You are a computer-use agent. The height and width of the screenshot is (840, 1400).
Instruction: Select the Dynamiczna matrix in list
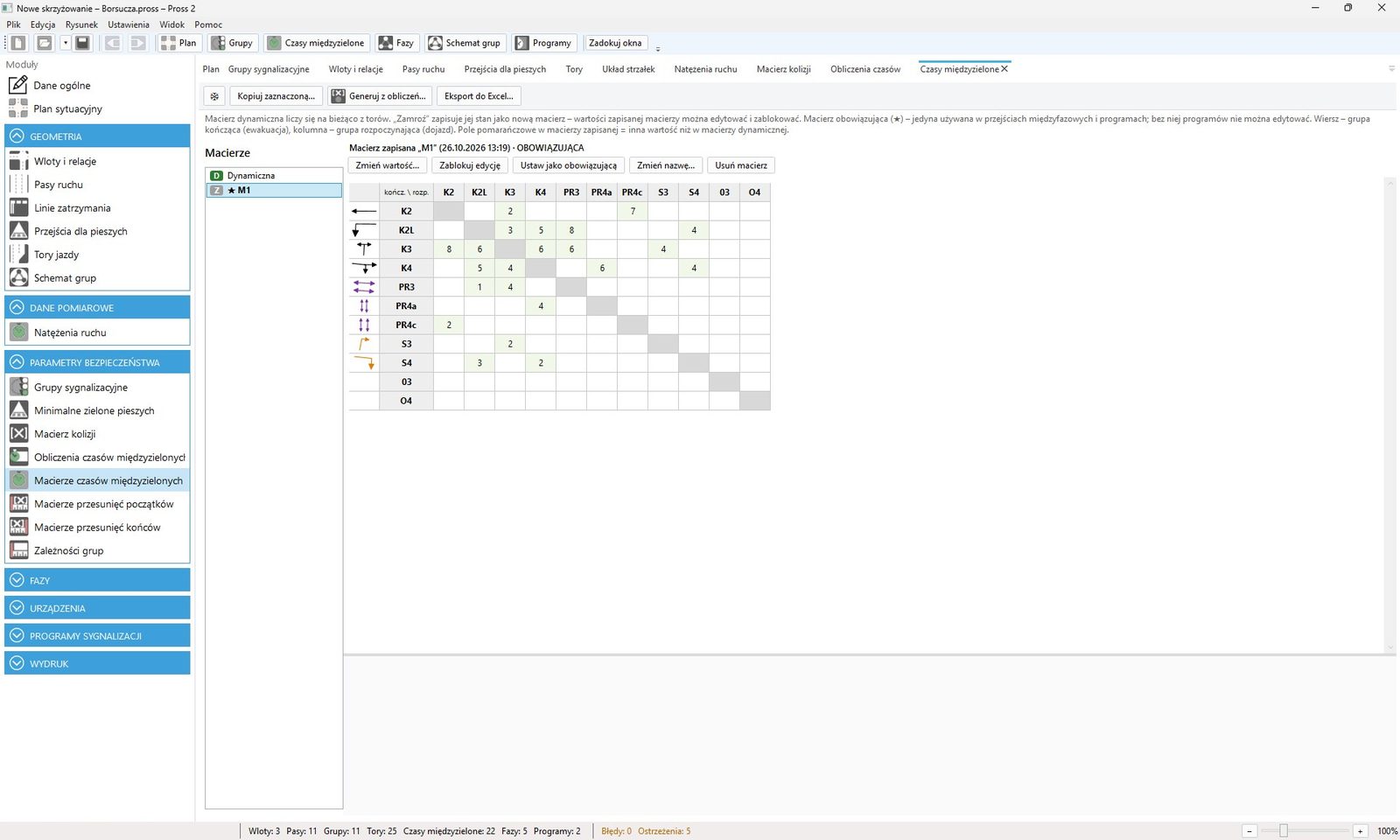click(274, 175)
